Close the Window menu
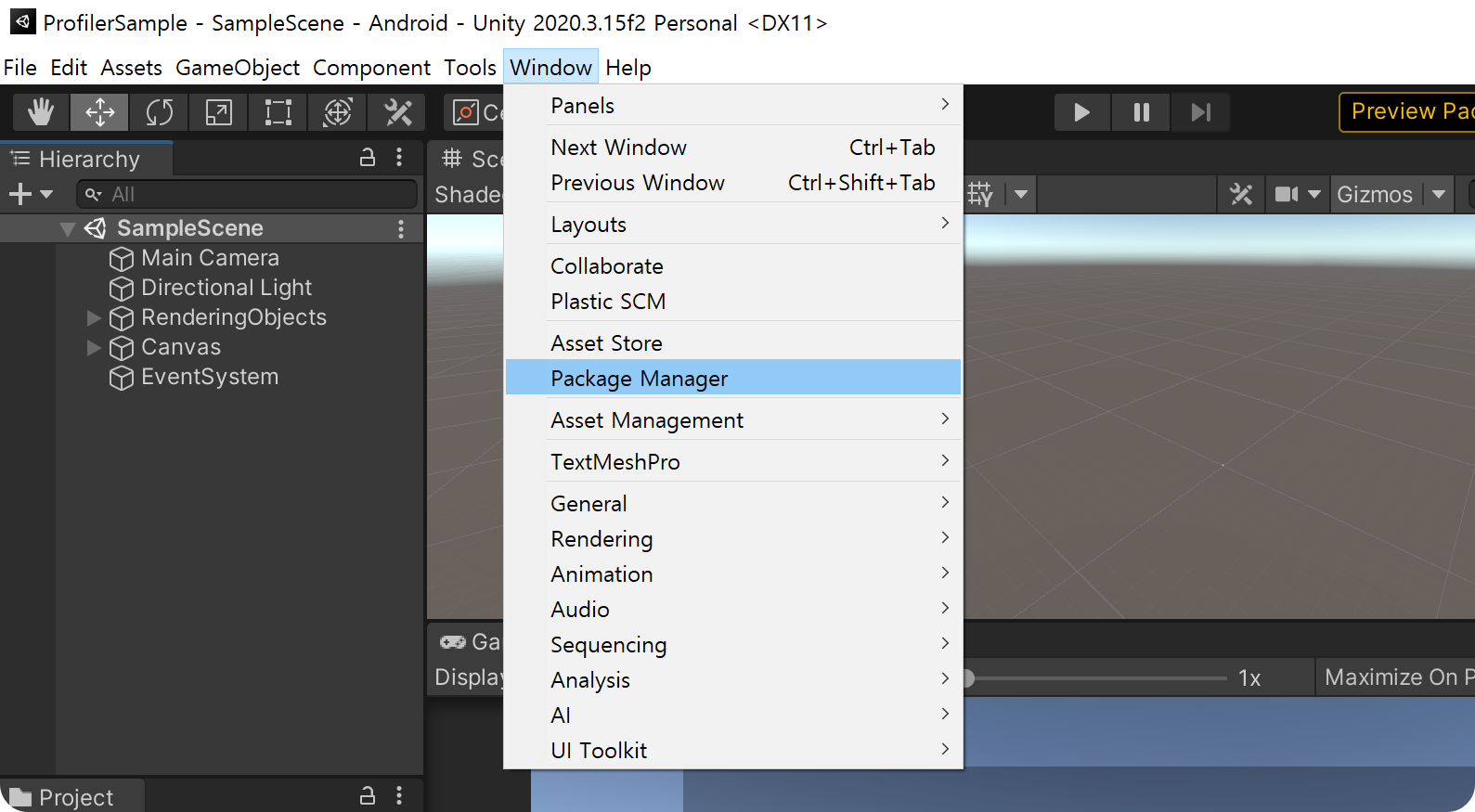Image resolution: width=1475 pixels, height=812 pixels. tap(550, 68)
